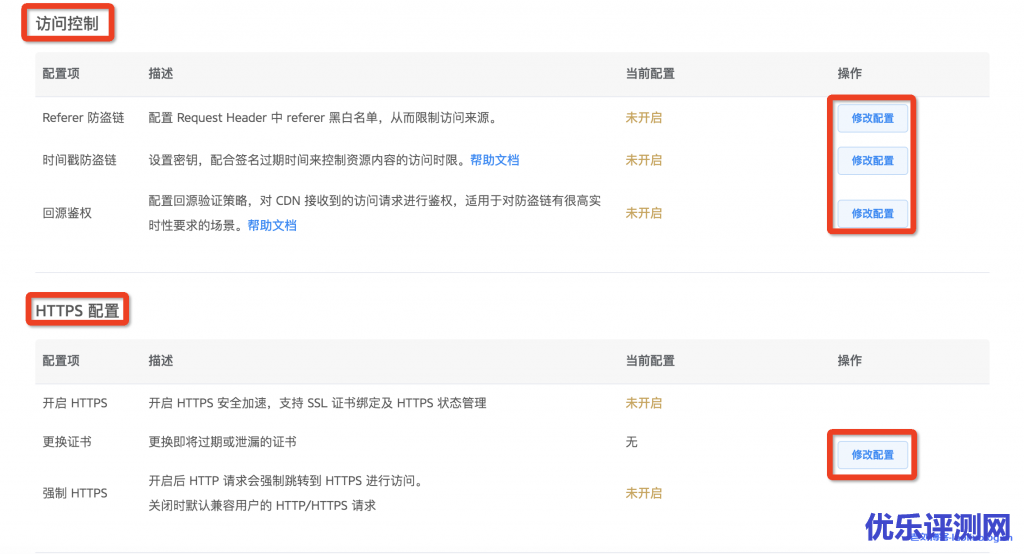
Task: Click 操作 header in 访问控制 table
Action: [850, 74]
